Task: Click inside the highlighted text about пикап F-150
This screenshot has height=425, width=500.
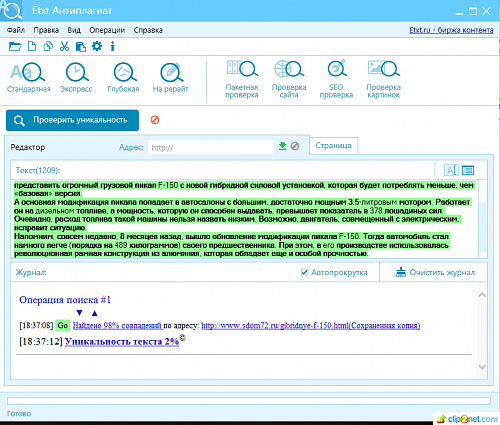Action: click(243, 219)
